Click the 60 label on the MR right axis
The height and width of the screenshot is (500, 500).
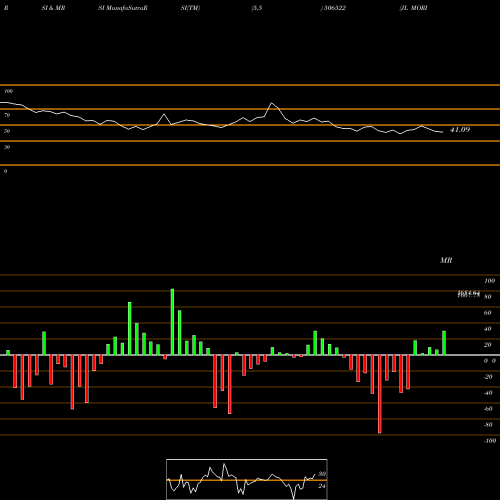488,313
